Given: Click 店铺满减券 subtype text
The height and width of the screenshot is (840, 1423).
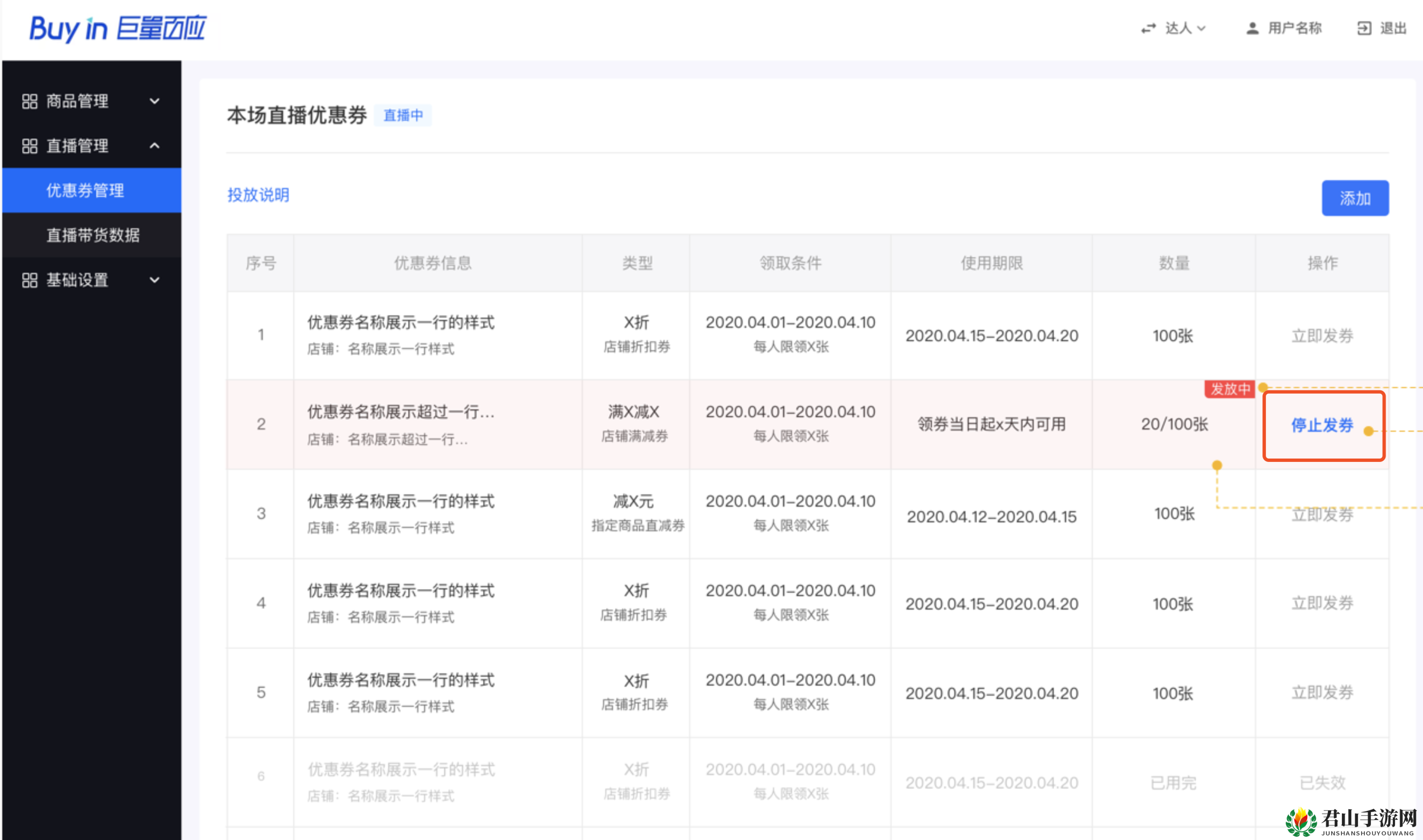Looking at the screenshot, I should click(634, 436).
